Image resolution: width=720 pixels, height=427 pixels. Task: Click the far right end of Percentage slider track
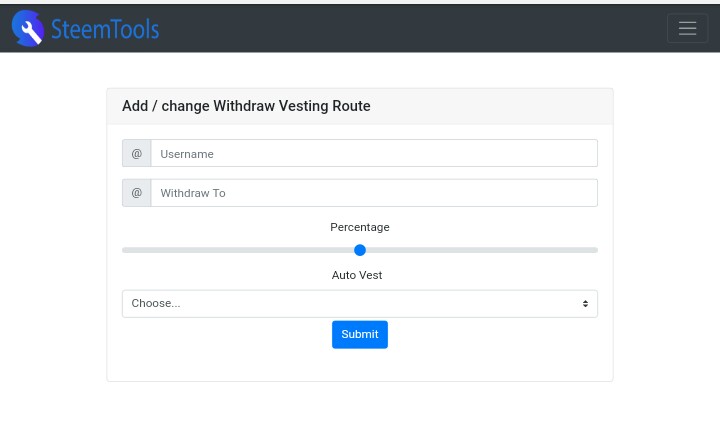pyautogui.click(x=595, y=250)
